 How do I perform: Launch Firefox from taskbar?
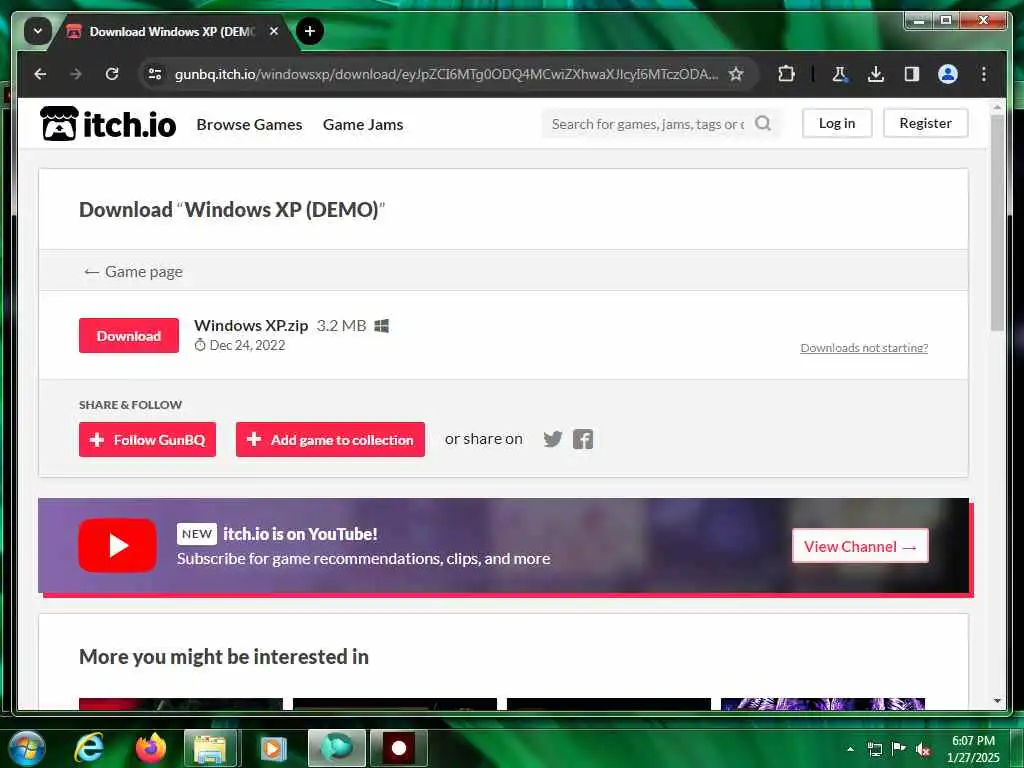[151, 748]
